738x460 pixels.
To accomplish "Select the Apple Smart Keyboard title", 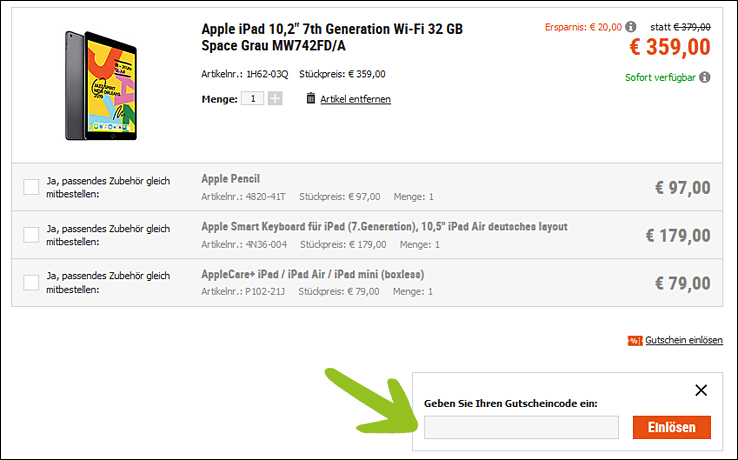I will tap(385, 226).
